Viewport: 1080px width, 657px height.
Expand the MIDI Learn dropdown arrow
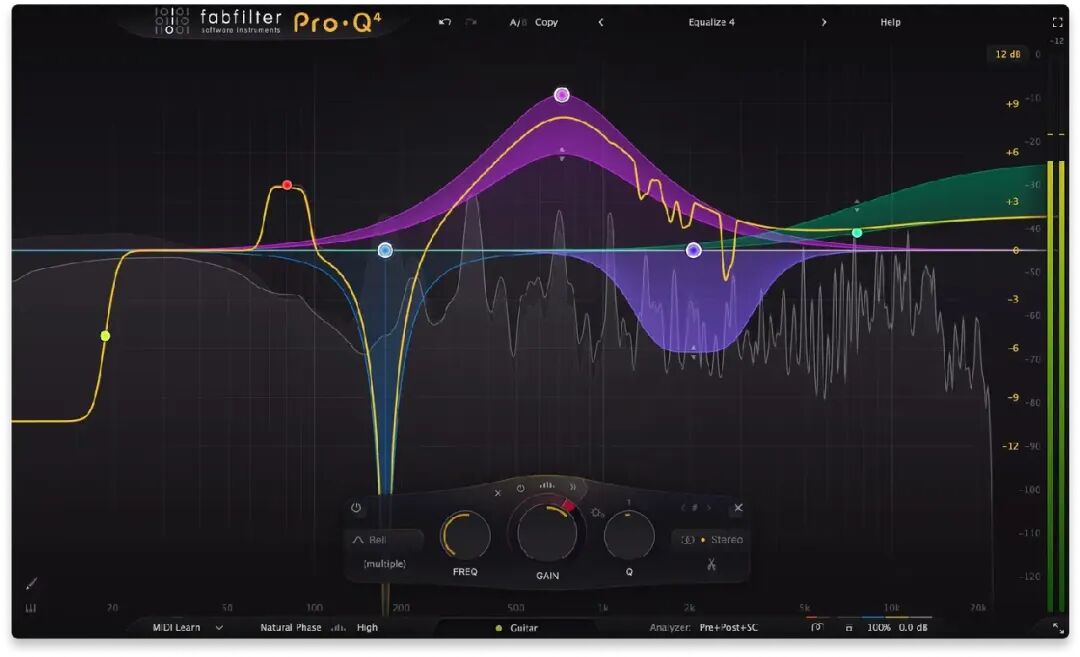(x=219, y=627)
